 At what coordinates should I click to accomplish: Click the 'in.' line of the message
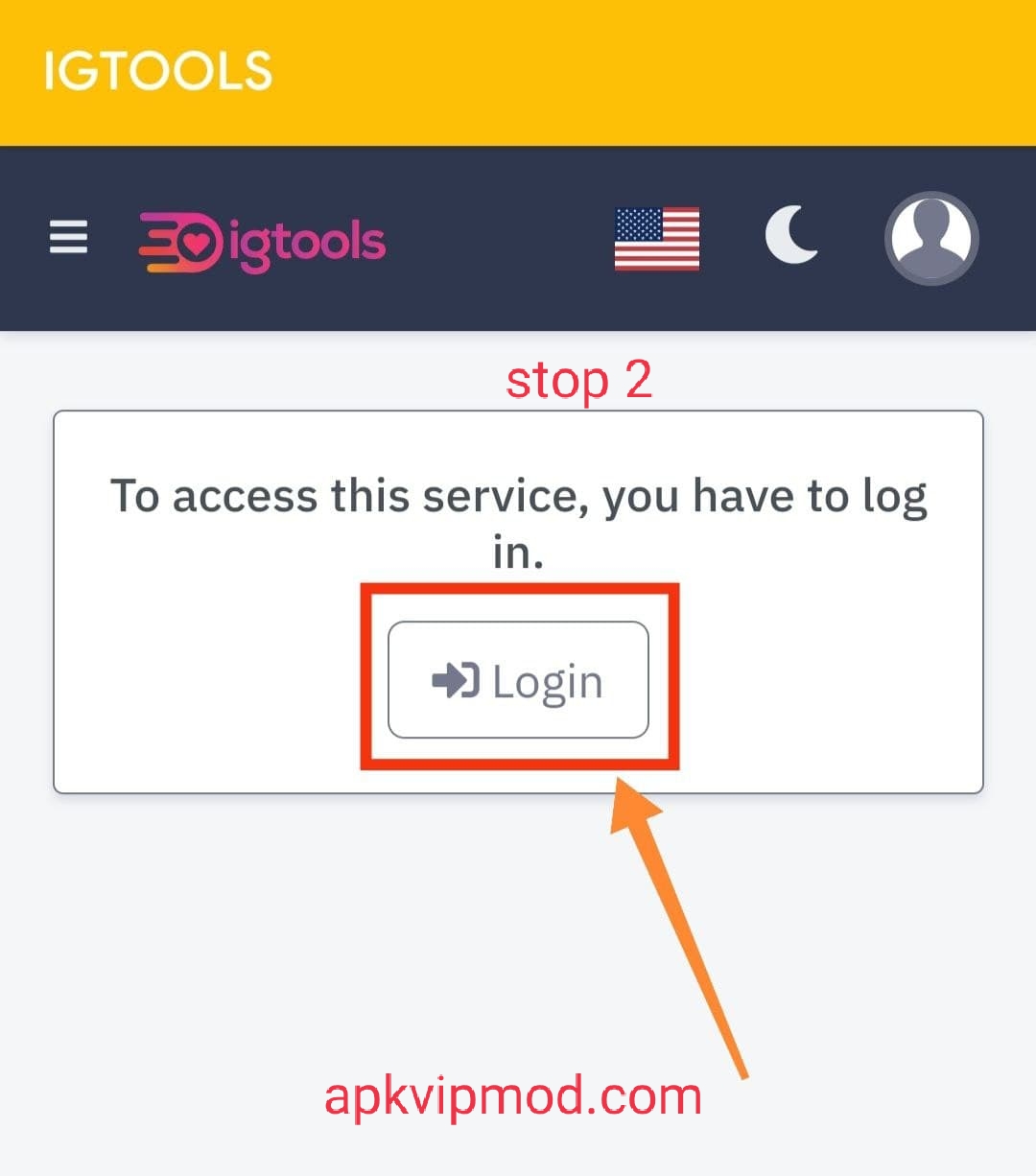pyautogui.click(x=518, y=552)
